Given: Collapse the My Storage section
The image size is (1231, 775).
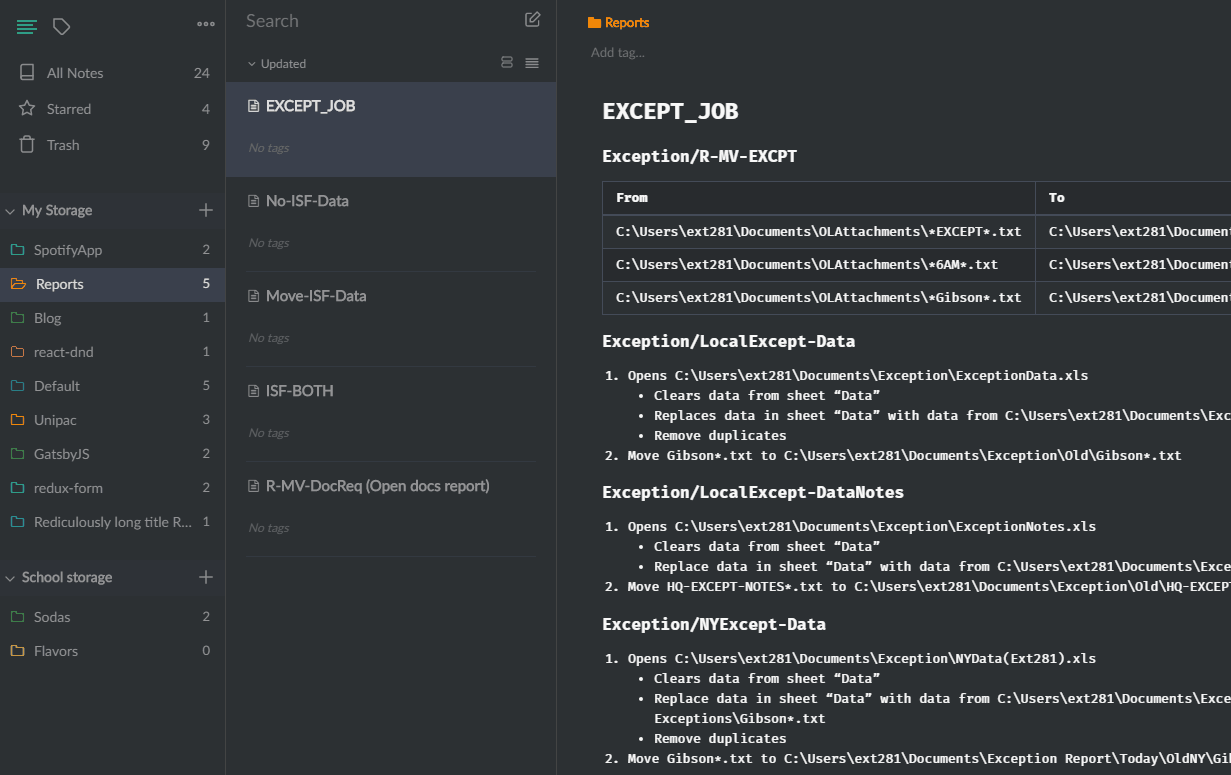Looking at the screenshot, I should [11, 211].
